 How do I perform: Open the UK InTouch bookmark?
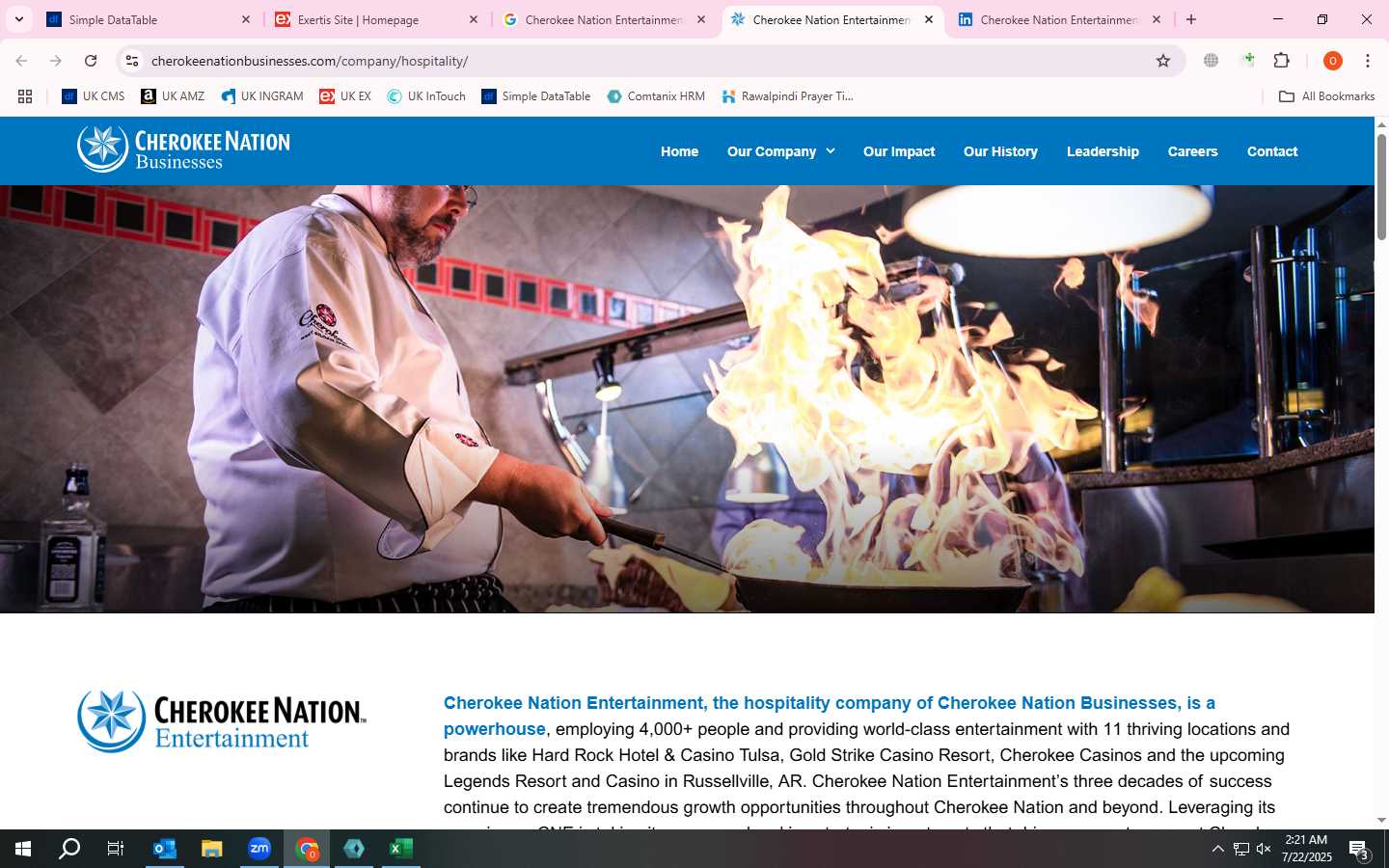[x=426, y=96]
